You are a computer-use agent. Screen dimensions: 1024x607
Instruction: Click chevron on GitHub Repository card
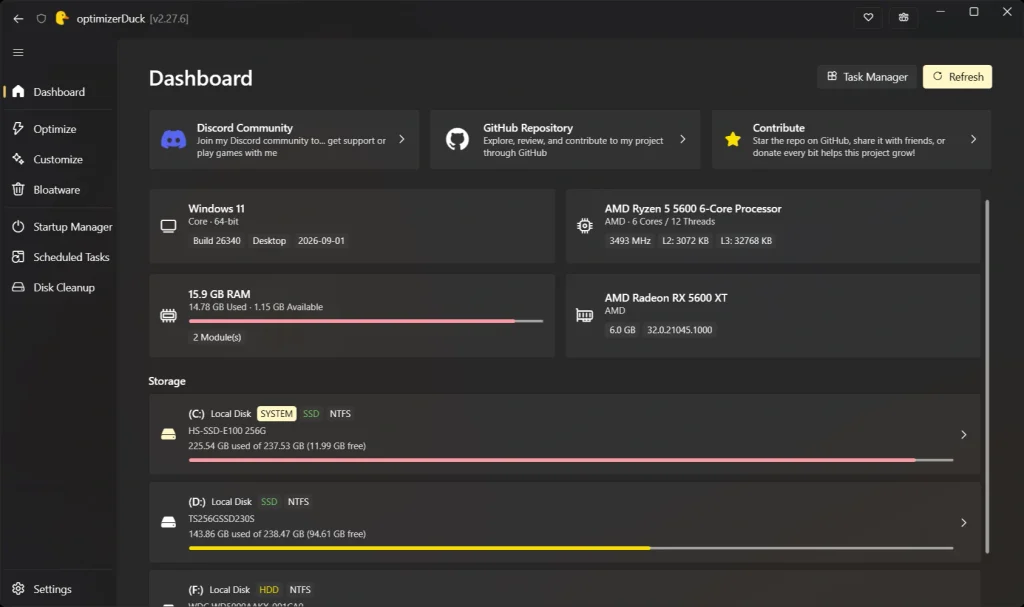(682, 139)
